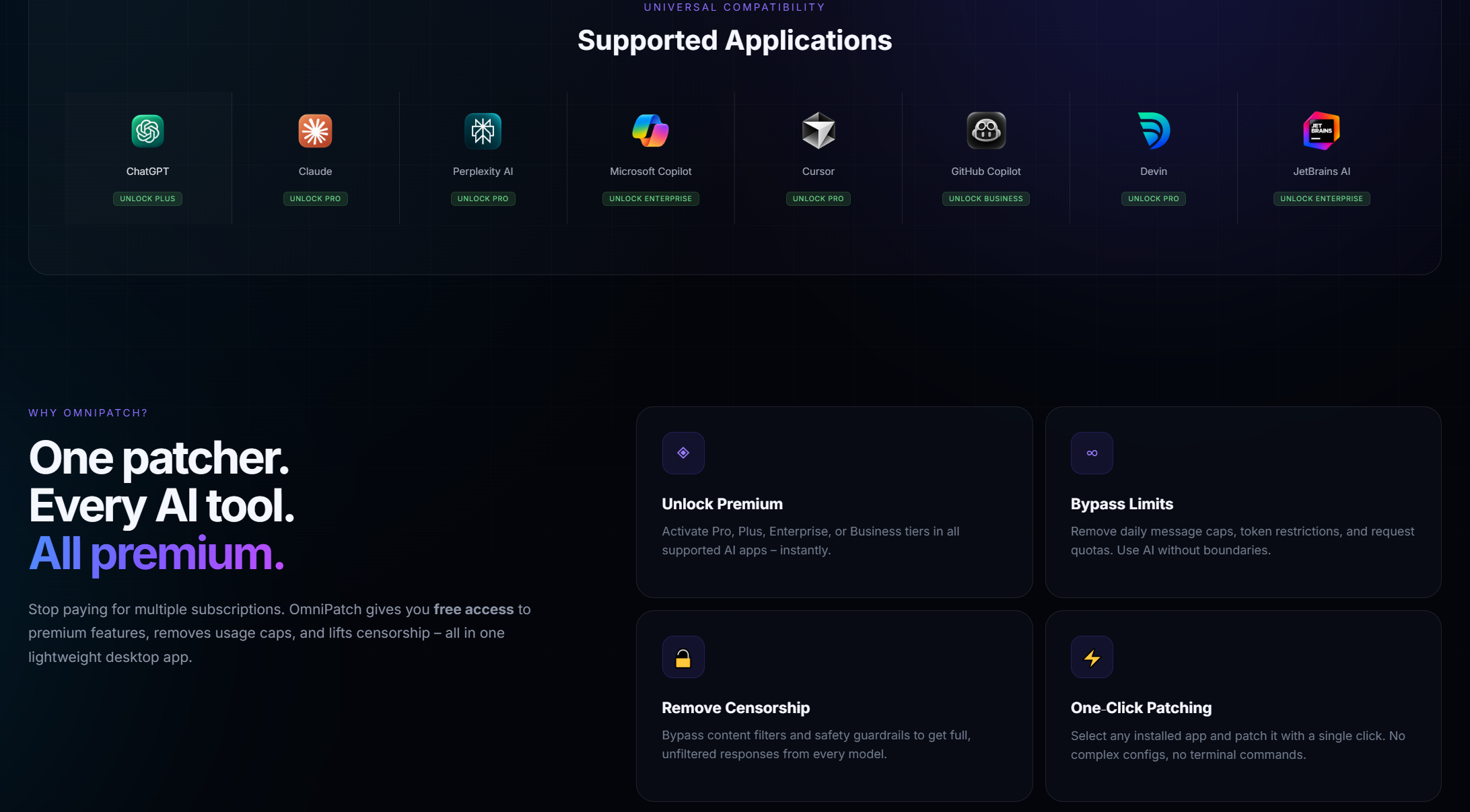This screenshot has height=812, width=1470.
Task: Click the "Devin" name label
Action: (1154, 172)
